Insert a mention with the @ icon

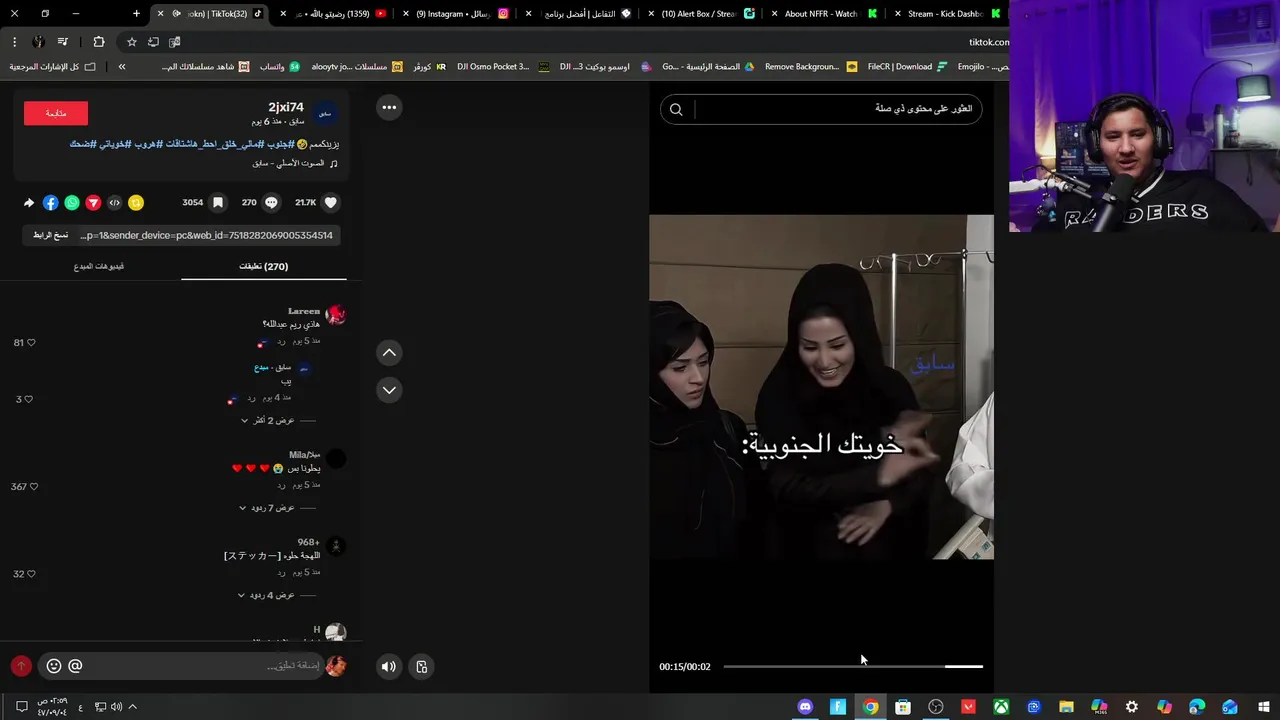pyautogui.click(x=75, y=666)
